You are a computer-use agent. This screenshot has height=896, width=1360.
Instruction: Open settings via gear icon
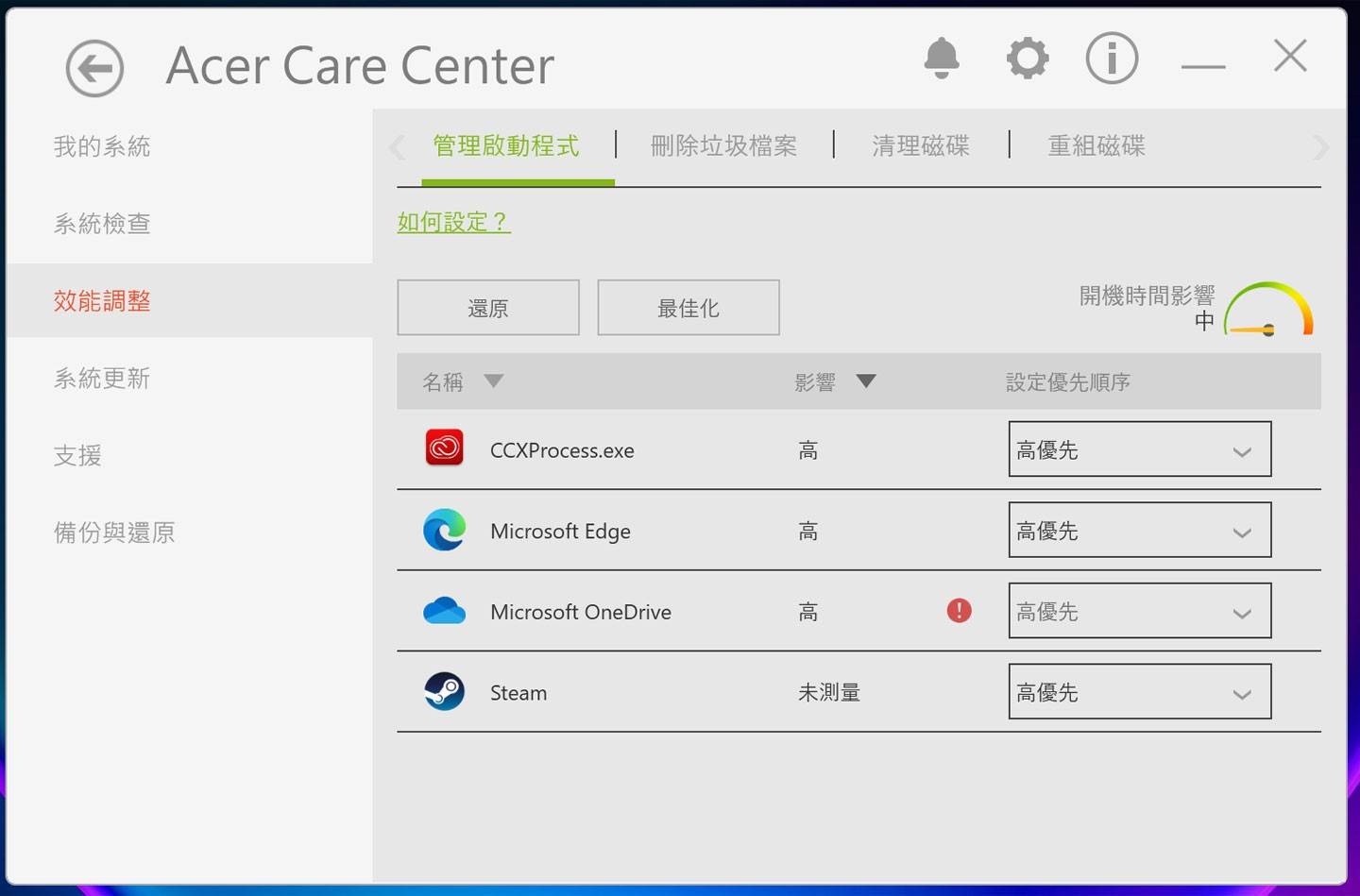(1027, 59)
